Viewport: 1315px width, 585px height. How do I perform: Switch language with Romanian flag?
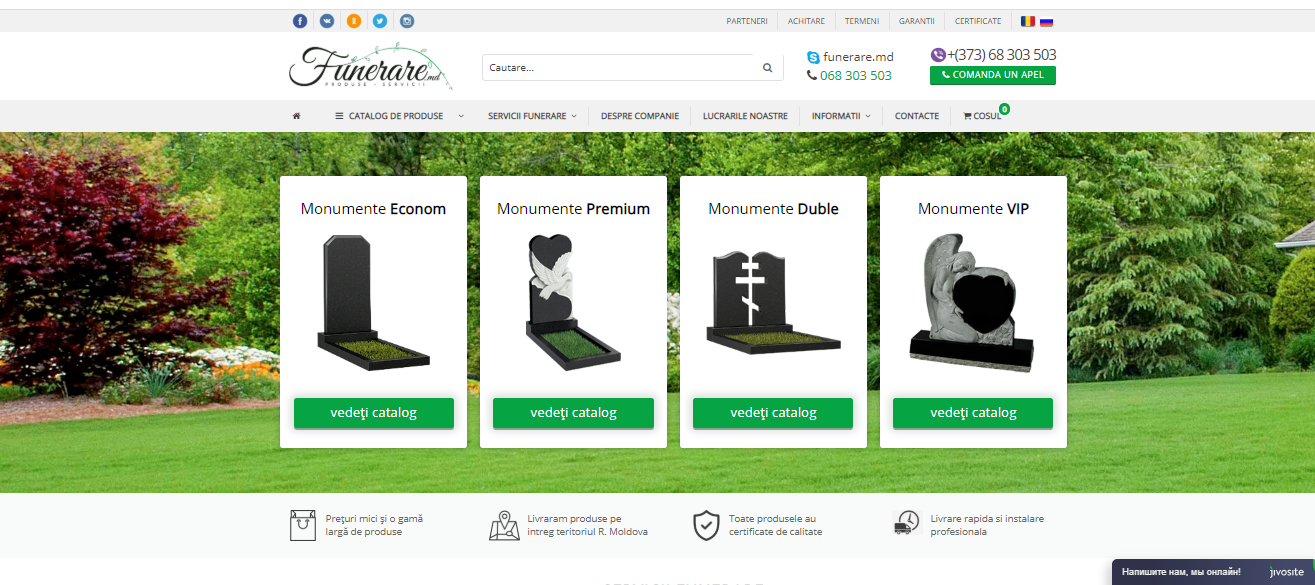[1028, 21]
